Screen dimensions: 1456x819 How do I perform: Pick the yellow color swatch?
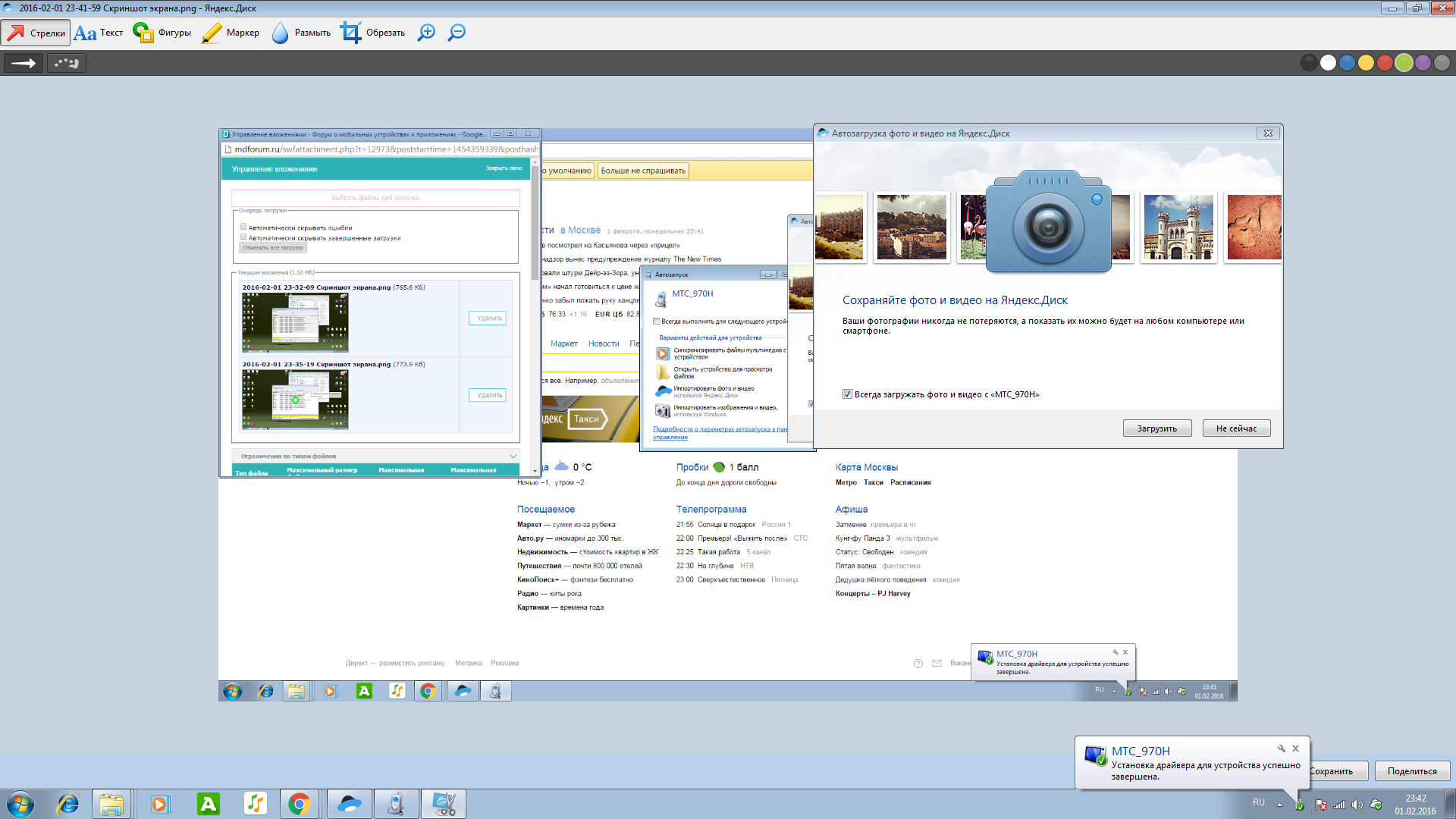(x=1366, y=63)
